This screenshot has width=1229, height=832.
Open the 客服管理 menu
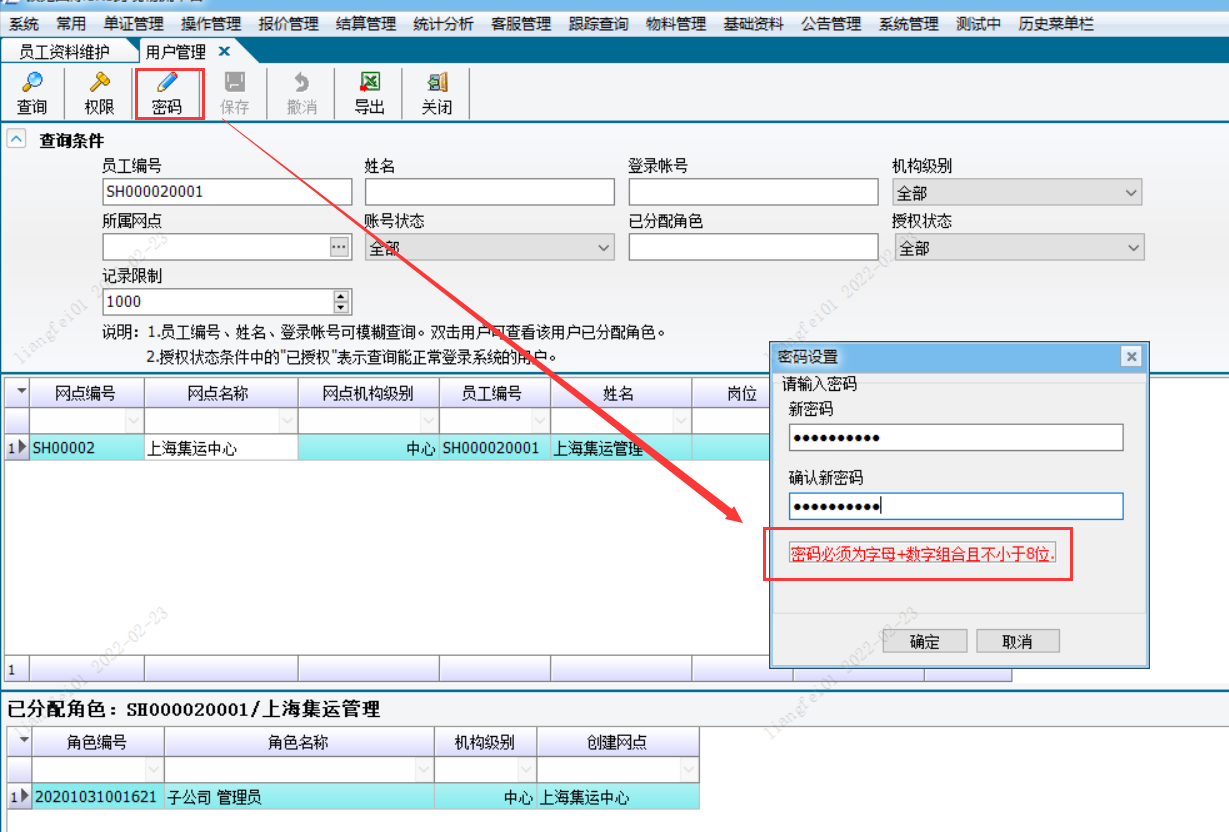pyautogui.click(x=521, y=23)
